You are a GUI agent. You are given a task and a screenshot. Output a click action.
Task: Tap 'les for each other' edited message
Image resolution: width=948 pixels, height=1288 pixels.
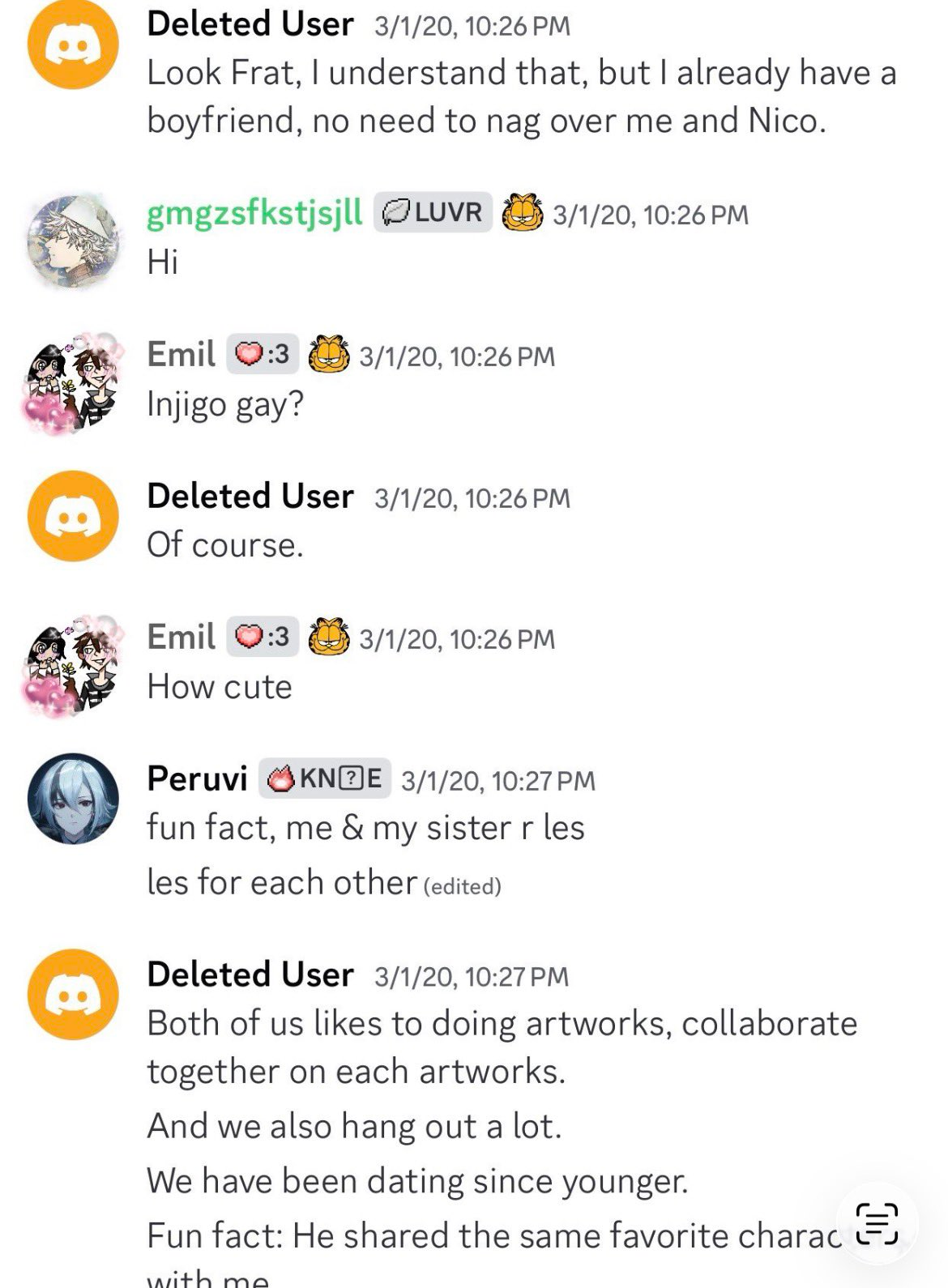[282, 882]
